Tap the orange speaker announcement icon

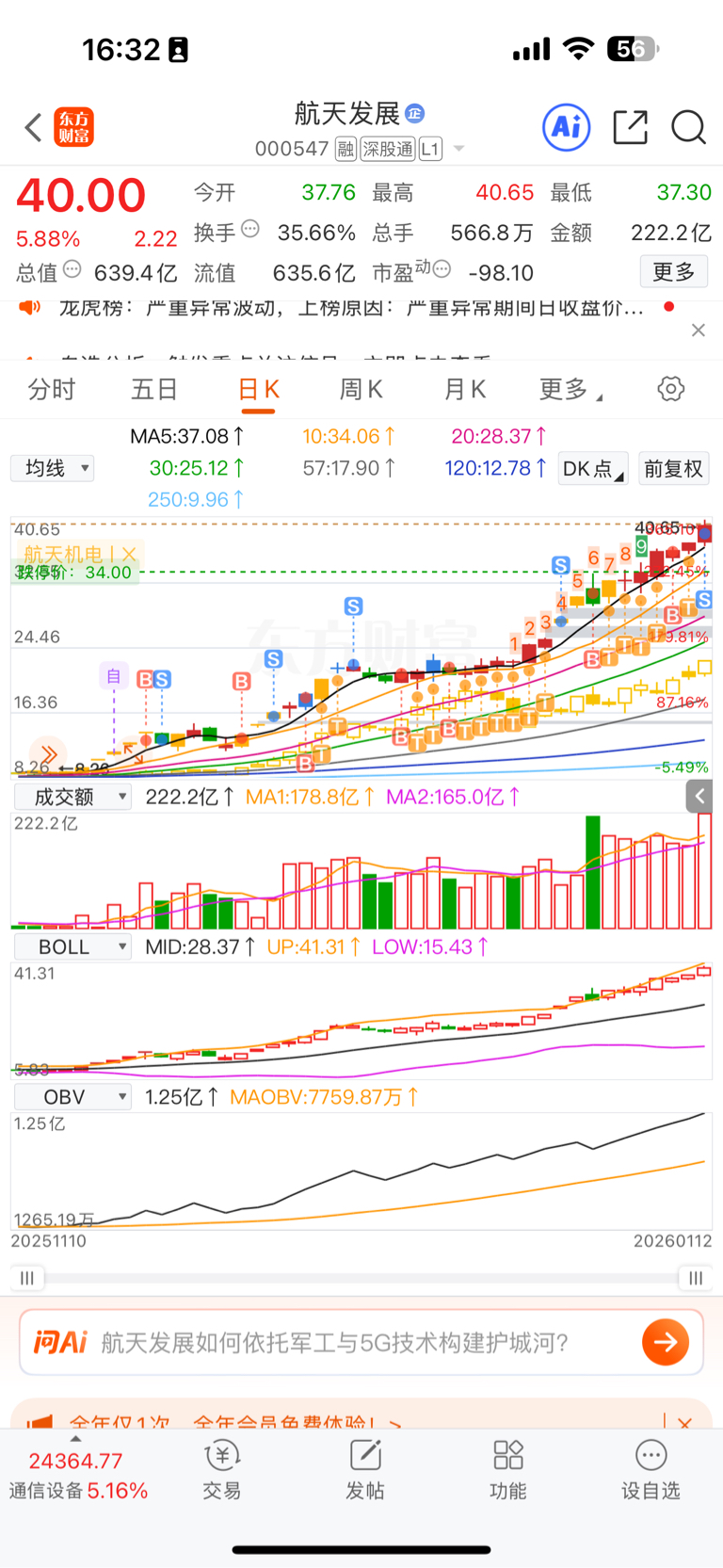tap(30, 307)
